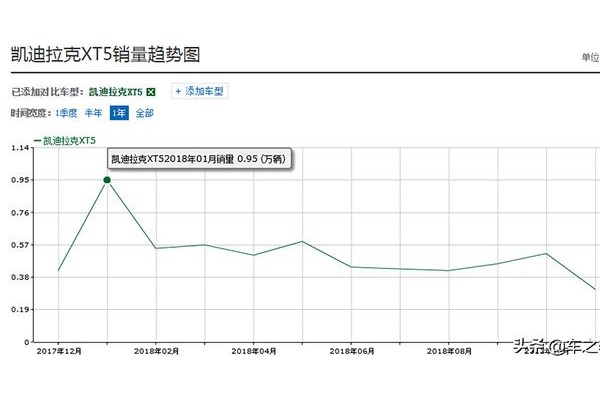Click the 2018年02月 axis label
600x400 pixels.
(x=156, y=351)
